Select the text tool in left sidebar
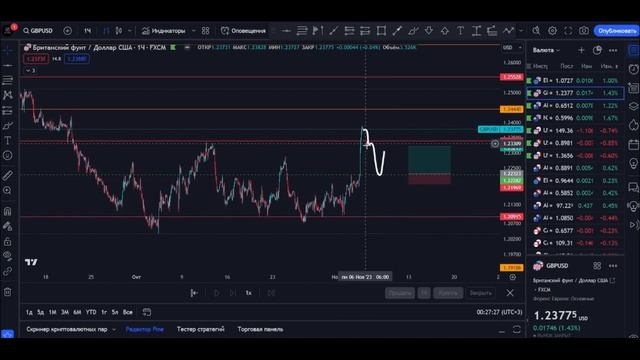 (x=8, y=140)
